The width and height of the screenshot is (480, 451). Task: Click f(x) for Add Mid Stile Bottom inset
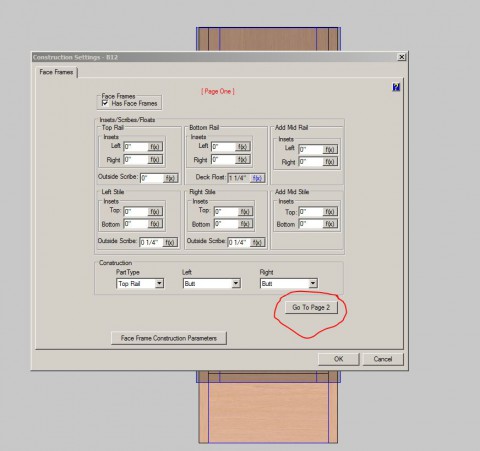(x=330, y=224)
